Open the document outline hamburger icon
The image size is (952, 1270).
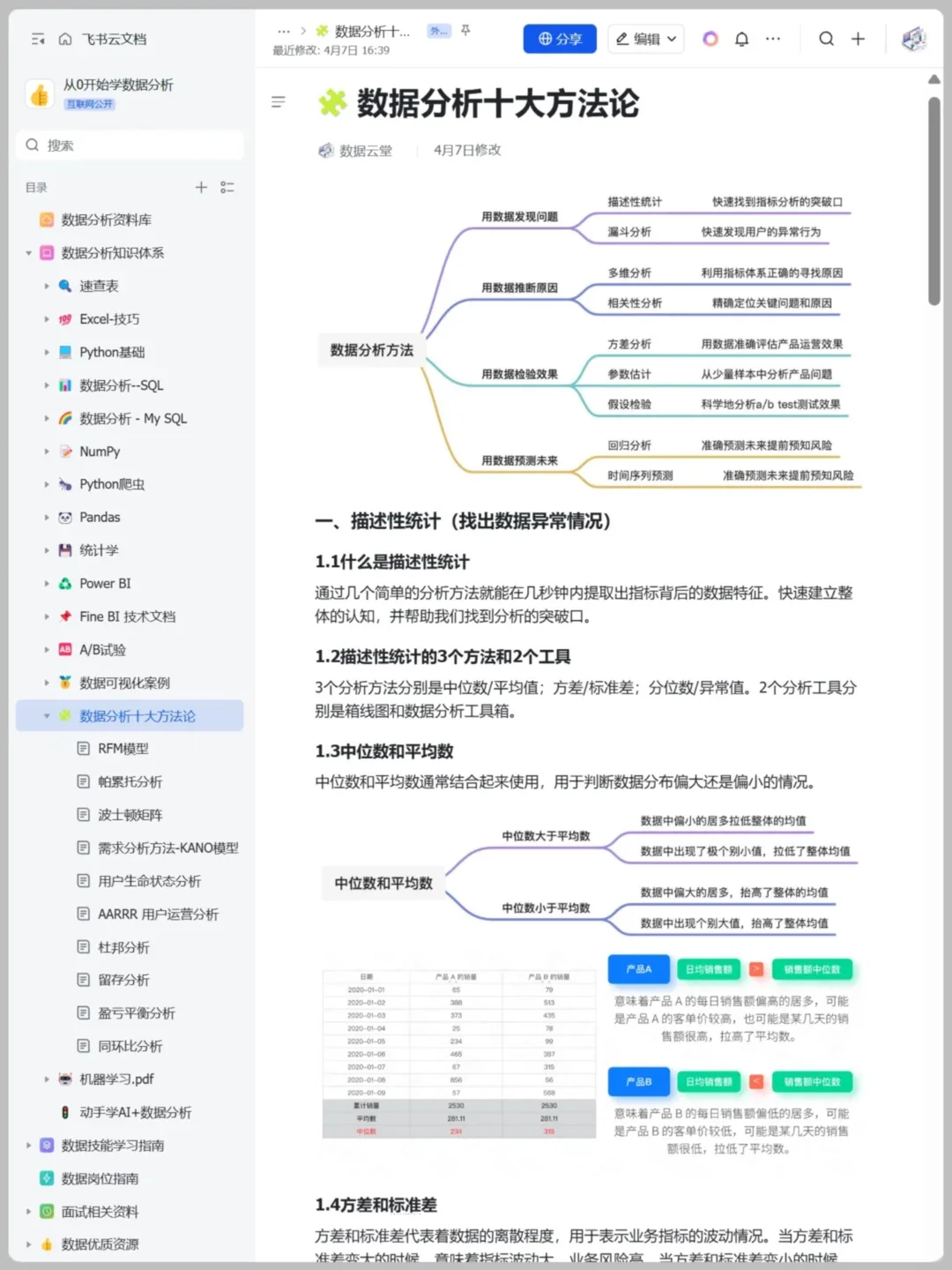[279, 102]
